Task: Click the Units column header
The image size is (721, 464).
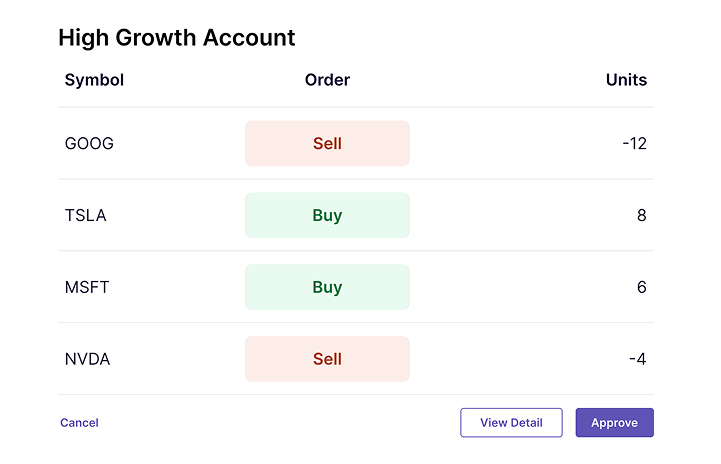Action: tap(626, 80)
